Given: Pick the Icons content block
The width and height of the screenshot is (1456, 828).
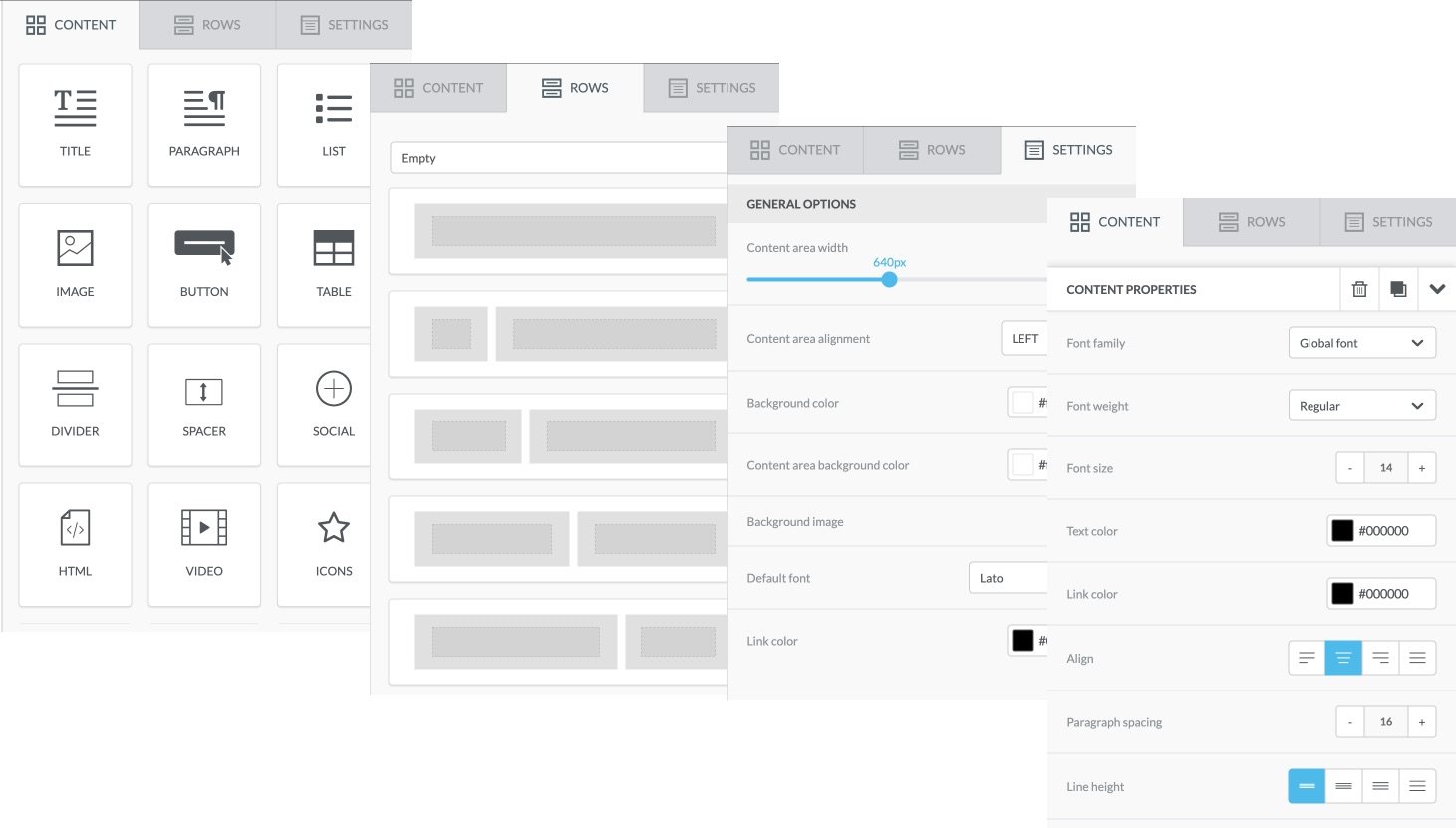Looking at the screenshot, I should click(324, 544).
